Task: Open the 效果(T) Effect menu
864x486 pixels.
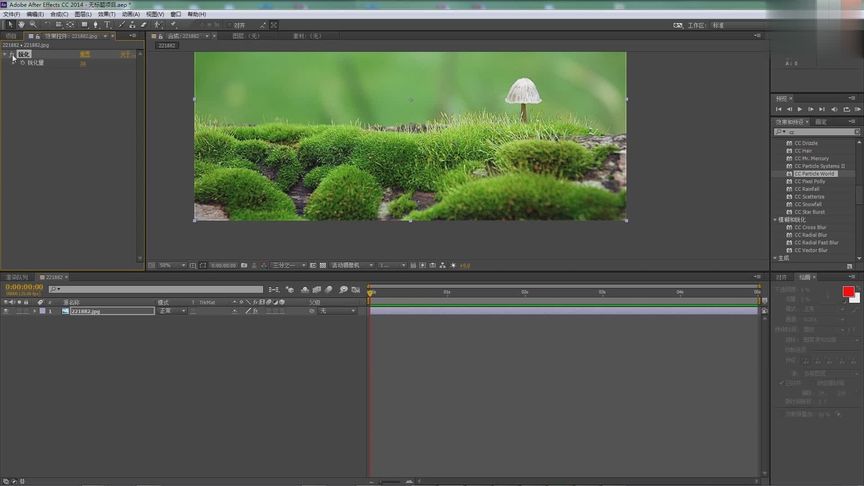Action: tap(106, 14)
